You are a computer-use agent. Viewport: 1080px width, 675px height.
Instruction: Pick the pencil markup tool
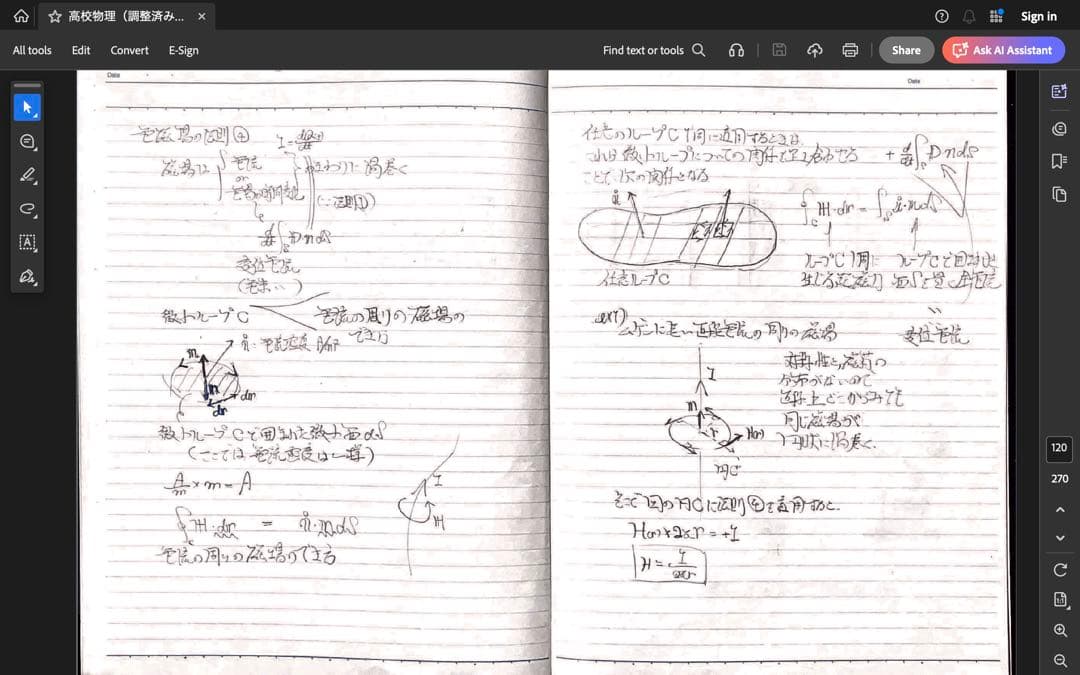[x=28, y=176]
